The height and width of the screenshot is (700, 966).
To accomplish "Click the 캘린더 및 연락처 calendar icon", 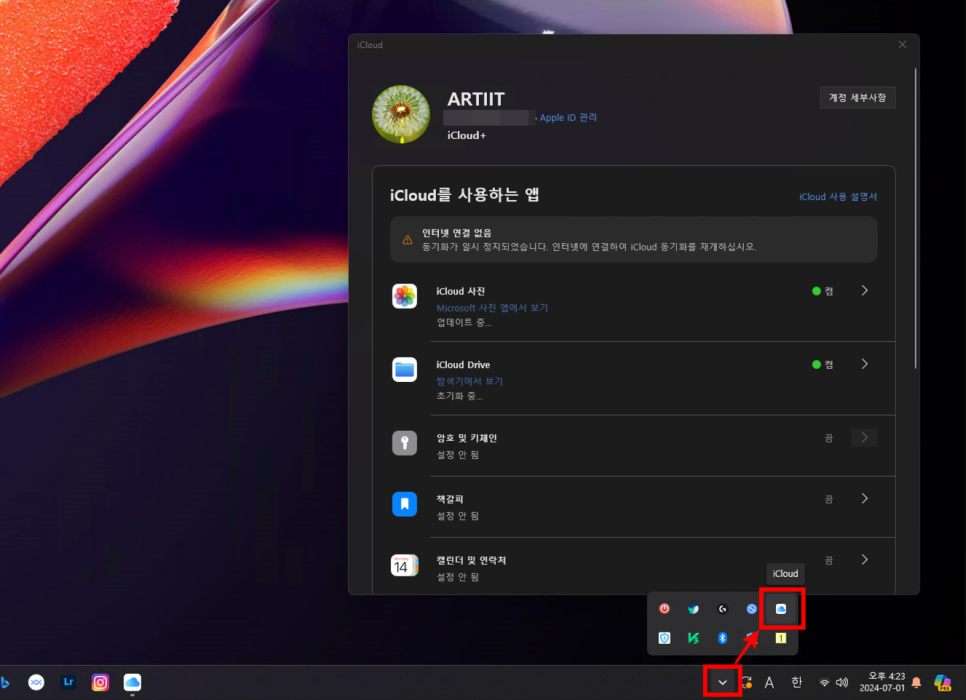I will click(404, 565).
